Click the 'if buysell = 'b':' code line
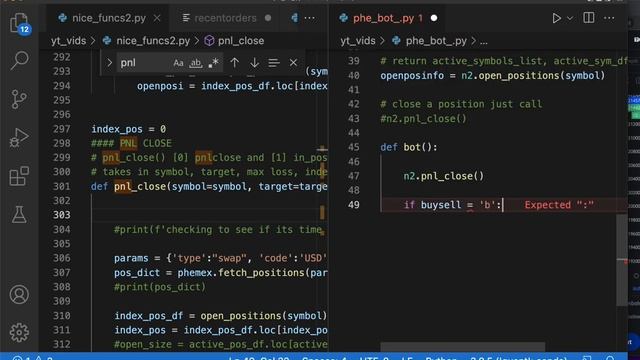 (452, 205)
